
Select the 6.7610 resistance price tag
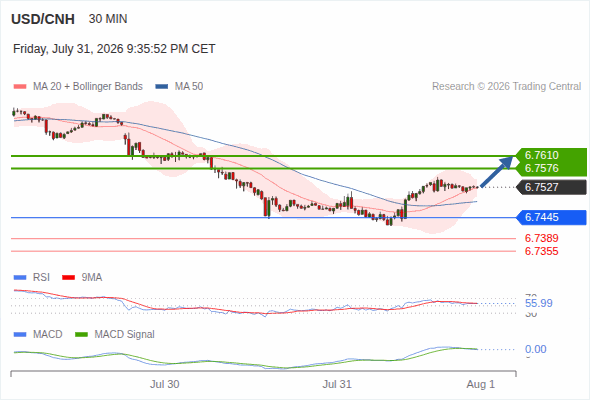tap(551, 155)
